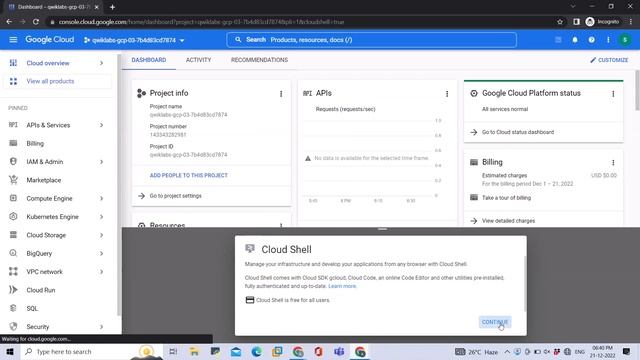Expand the Security submenu arrow
Image resolution: width=640 pixels, height=360 pixels.
(x=101, y=327)
